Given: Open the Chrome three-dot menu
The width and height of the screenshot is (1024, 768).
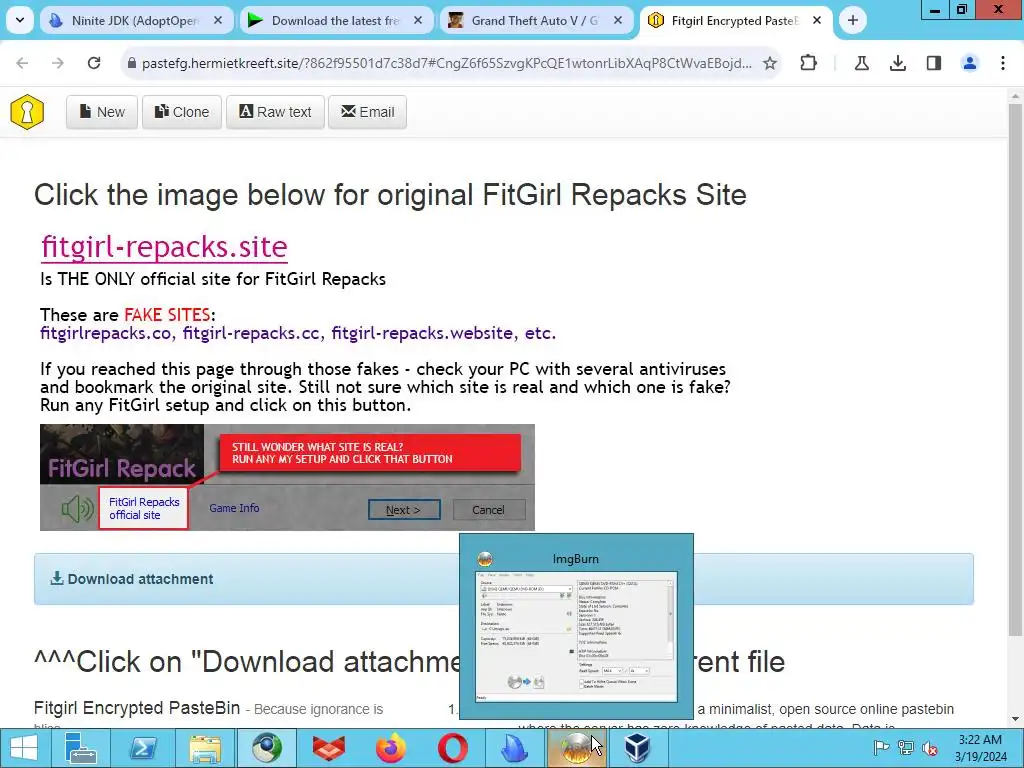Looking at the screenshot, I should 1003,63.
